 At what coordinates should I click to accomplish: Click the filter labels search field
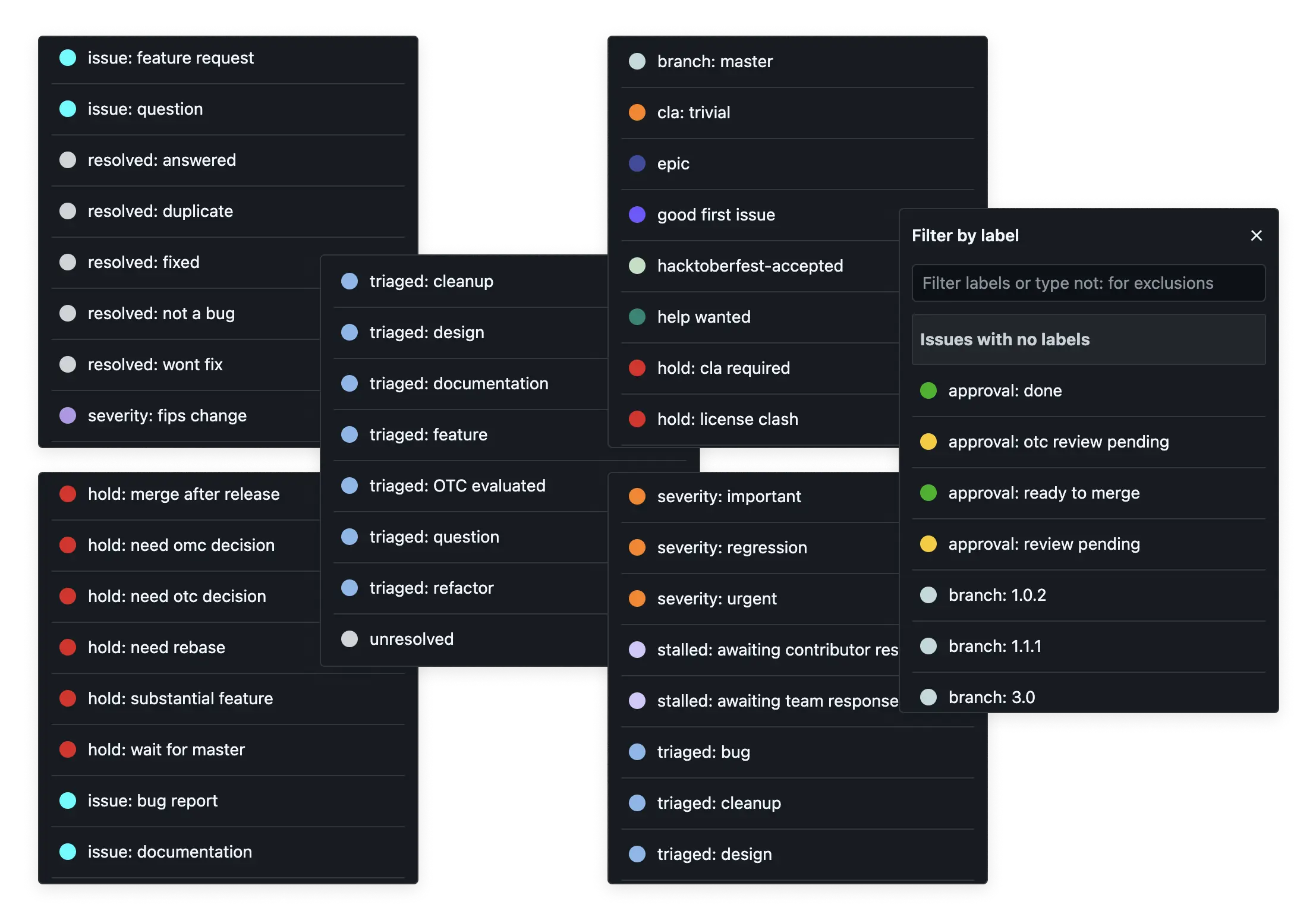pyautogui.click(x=1088, y=283)
